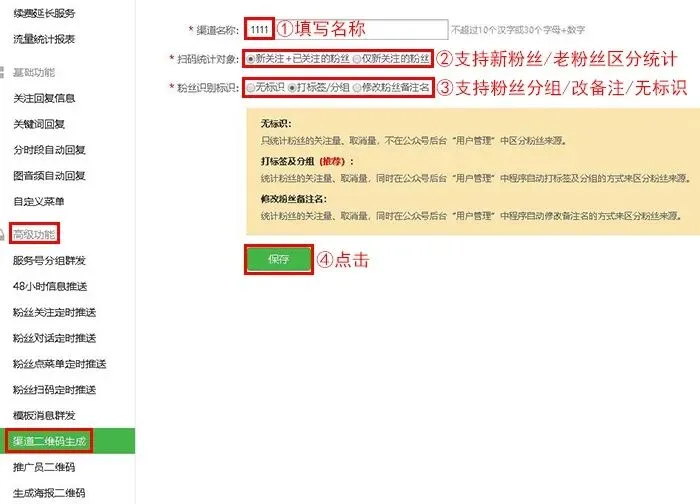
Task: Collapse the 基础功能 section header
Action: click(34, 72)
